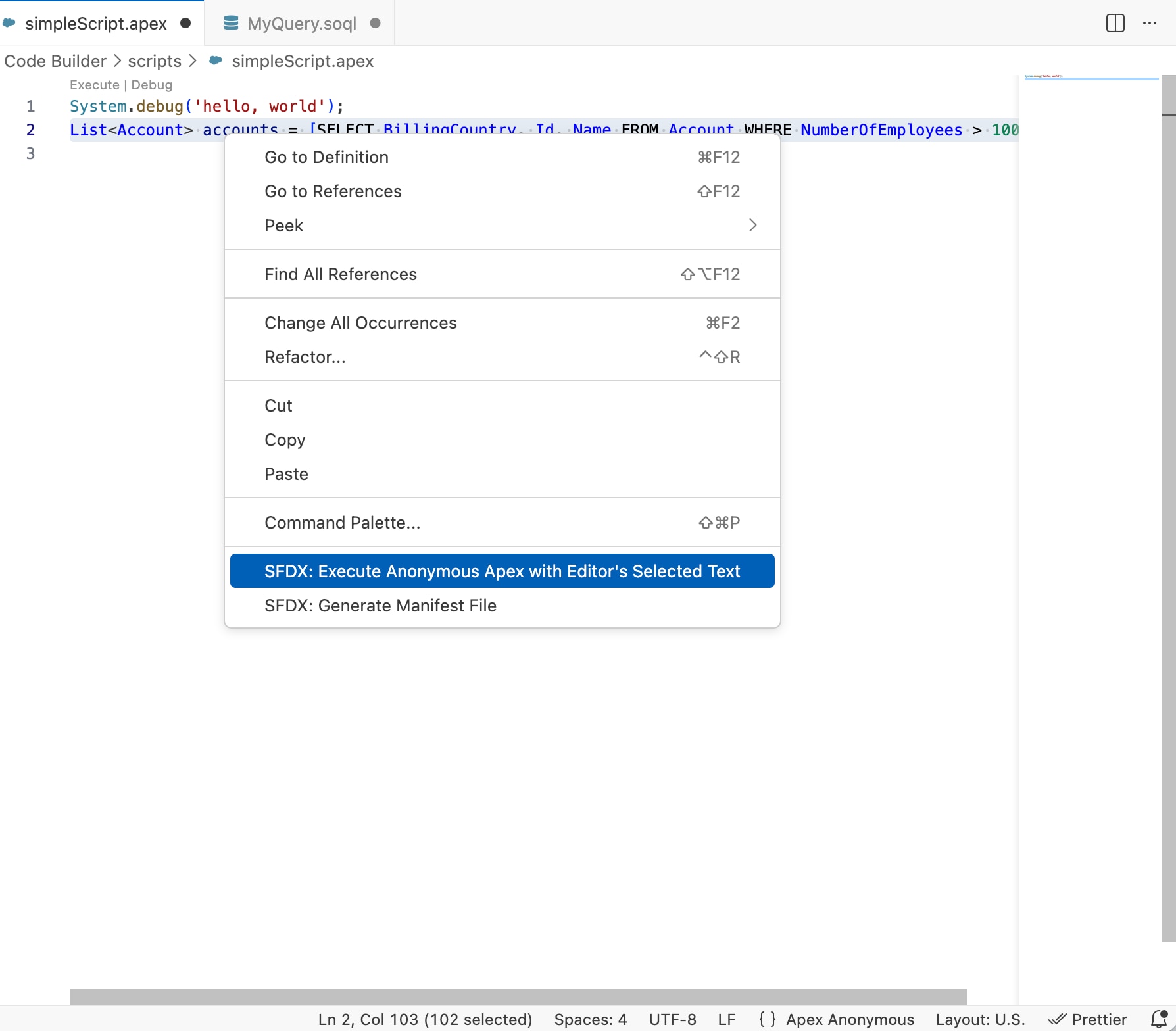Click the database icon on MyQuery.soql tab
Viewport: 1176px width, 1031px height.
[x=231, y=23]
